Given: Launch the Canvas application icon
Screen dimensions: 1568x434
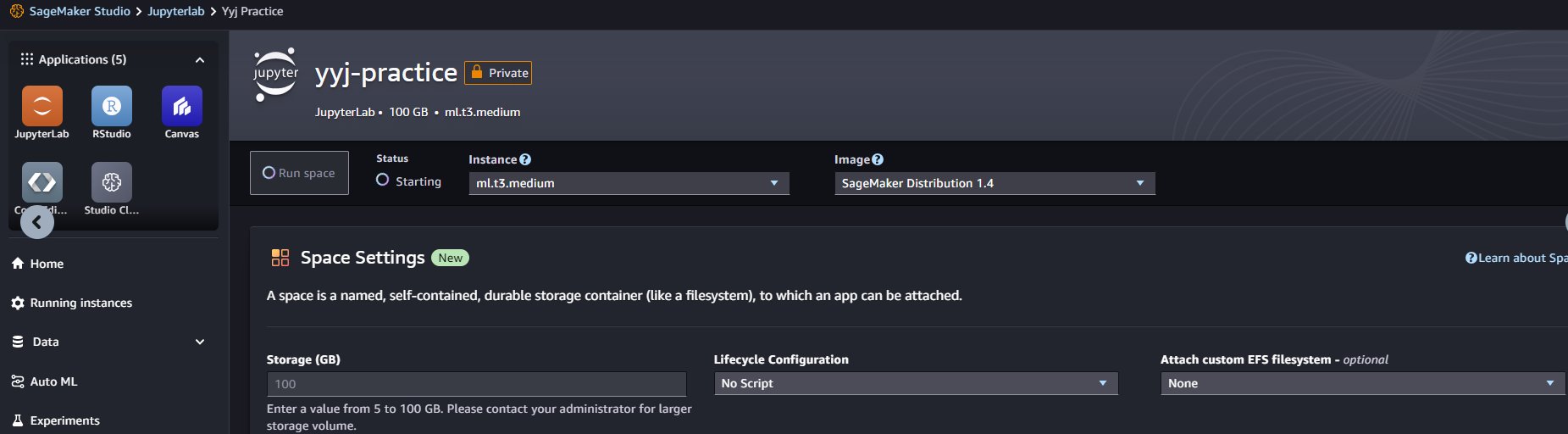Looking at the screenshot, I should [182, 106].
